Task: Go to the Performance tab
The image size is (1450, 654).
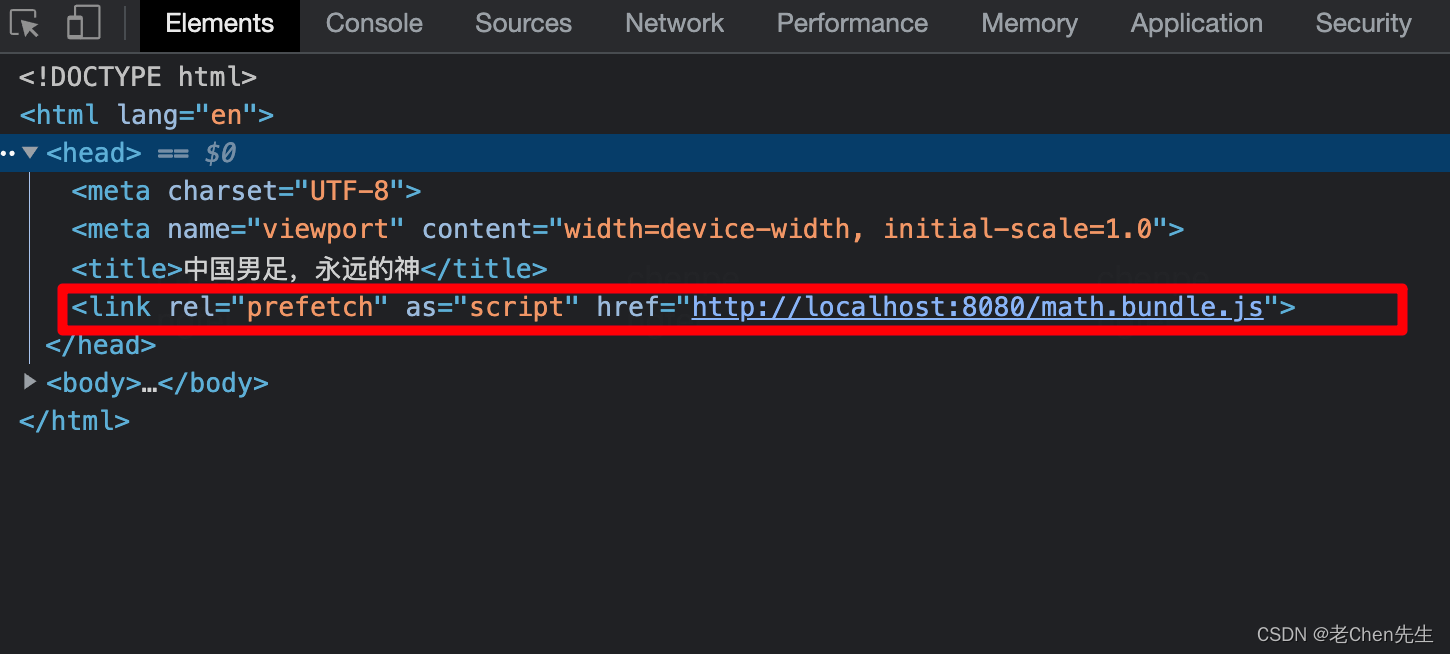Action: tap(852, 24)
